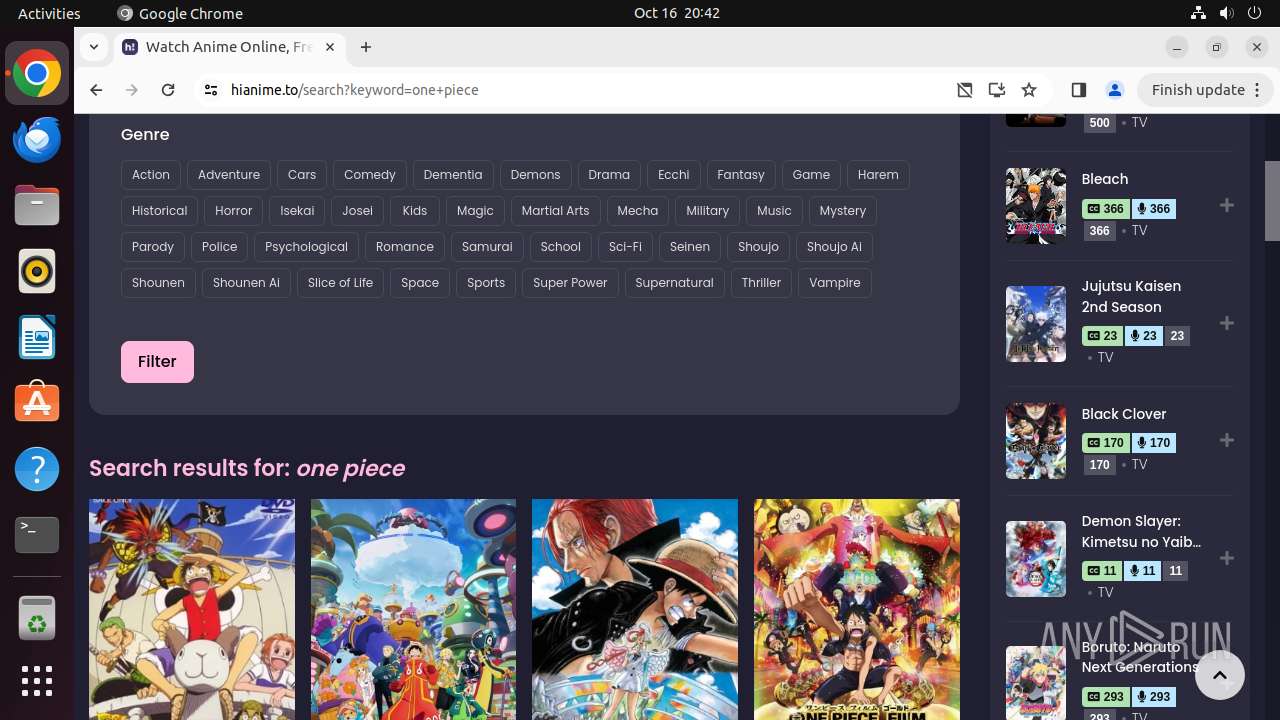Click the scroll-to-top arrow button
This screenshot has height=720, width=1280.
tap(1219, 675)
